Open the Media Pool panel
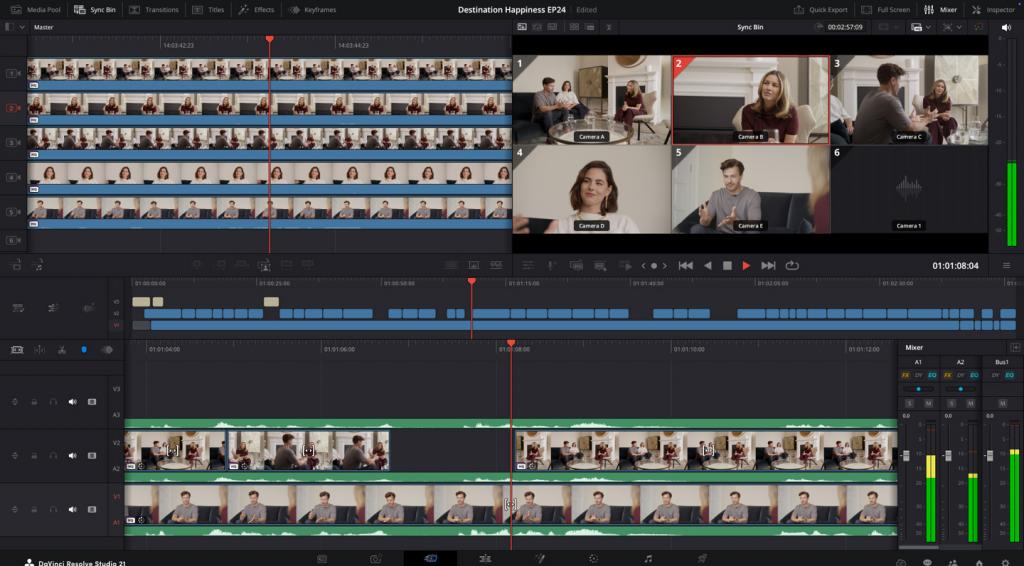 (36, 10)
